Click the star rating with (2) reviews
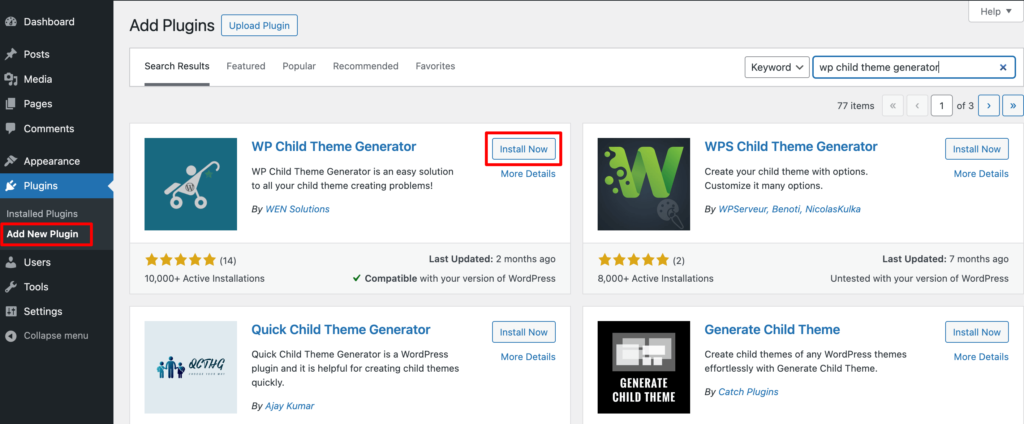 pos(641,260)
